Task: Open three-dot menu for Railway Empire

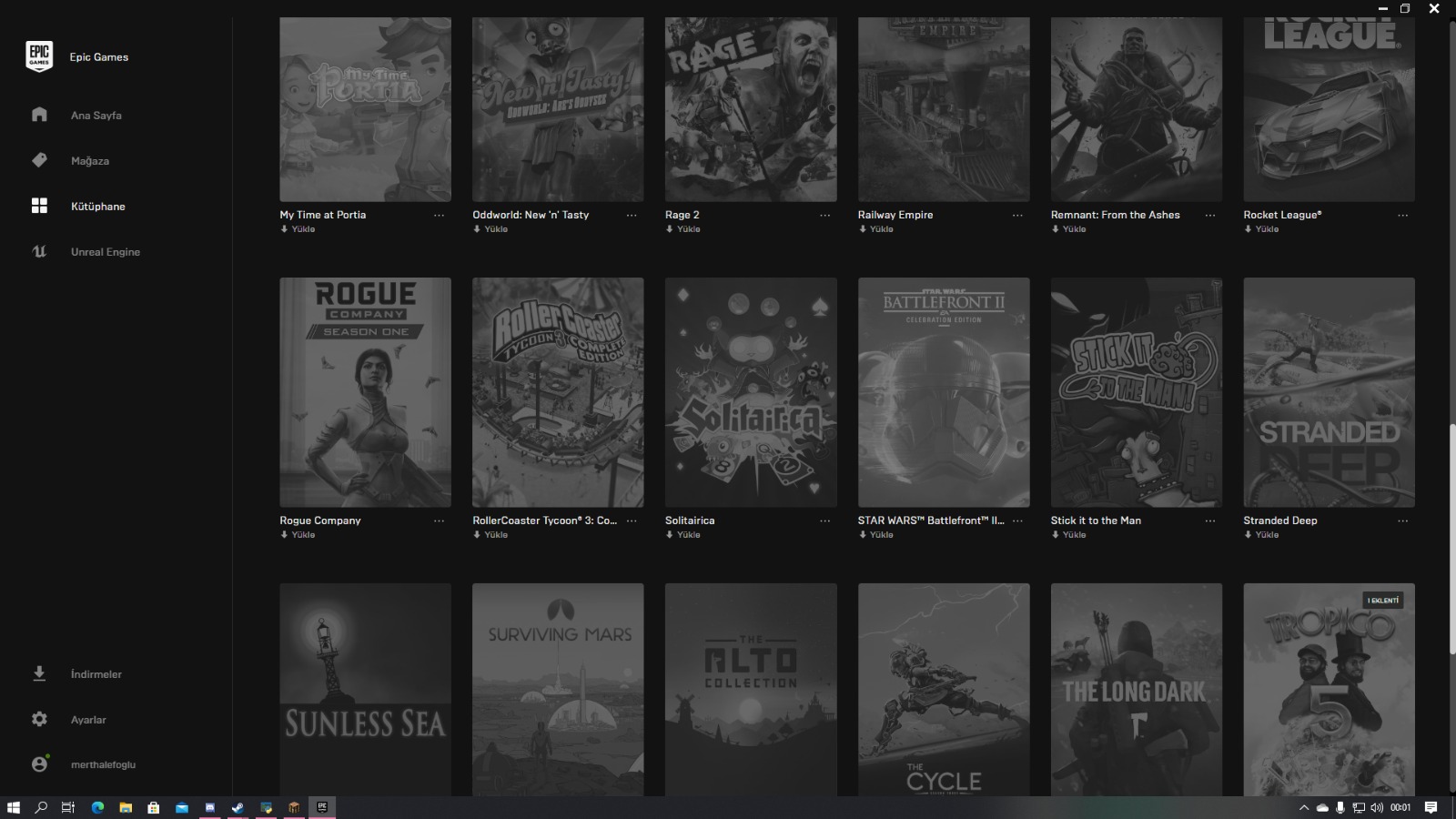Action: point(1018,216)
